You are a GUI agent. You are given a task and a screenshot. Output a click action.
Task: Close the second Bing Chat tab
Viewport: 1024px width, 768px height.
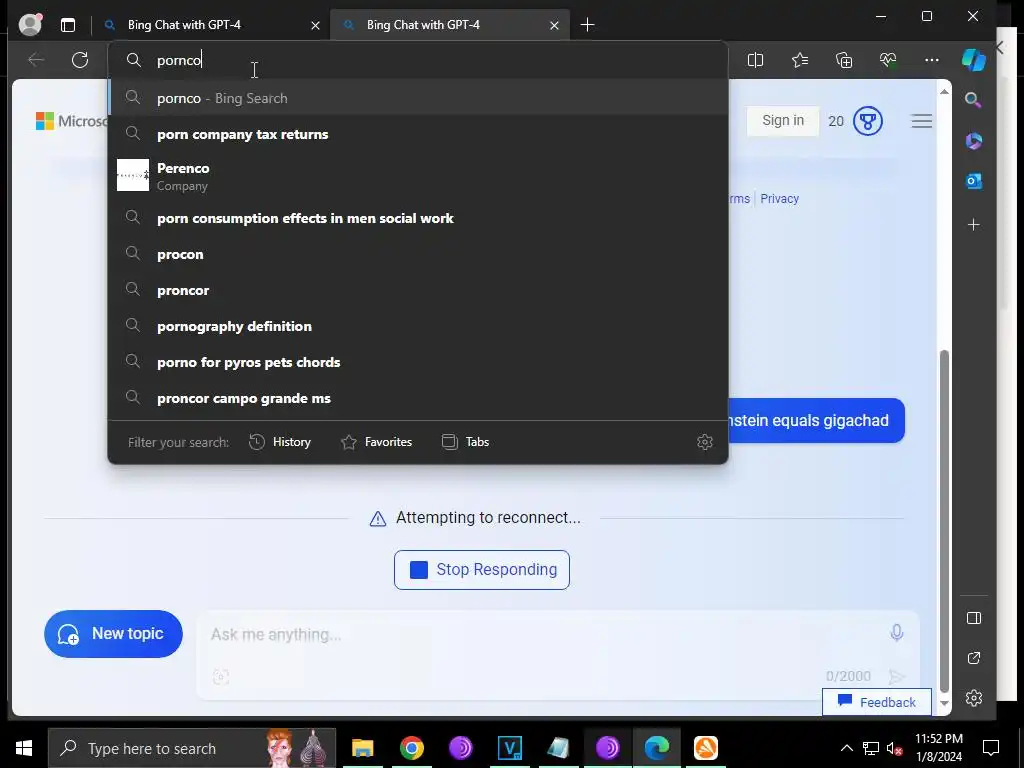pyautogui.click(x=554, y=25)
